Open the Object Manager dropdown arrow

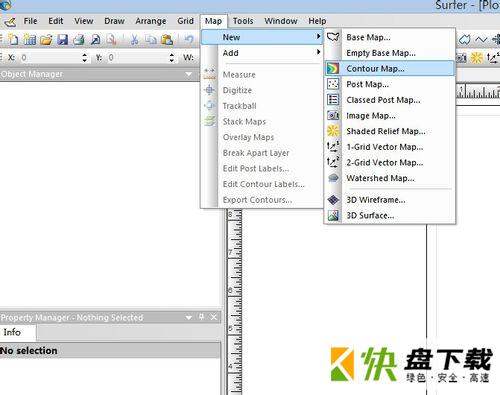pyautogui.click(x=188, y=74)
